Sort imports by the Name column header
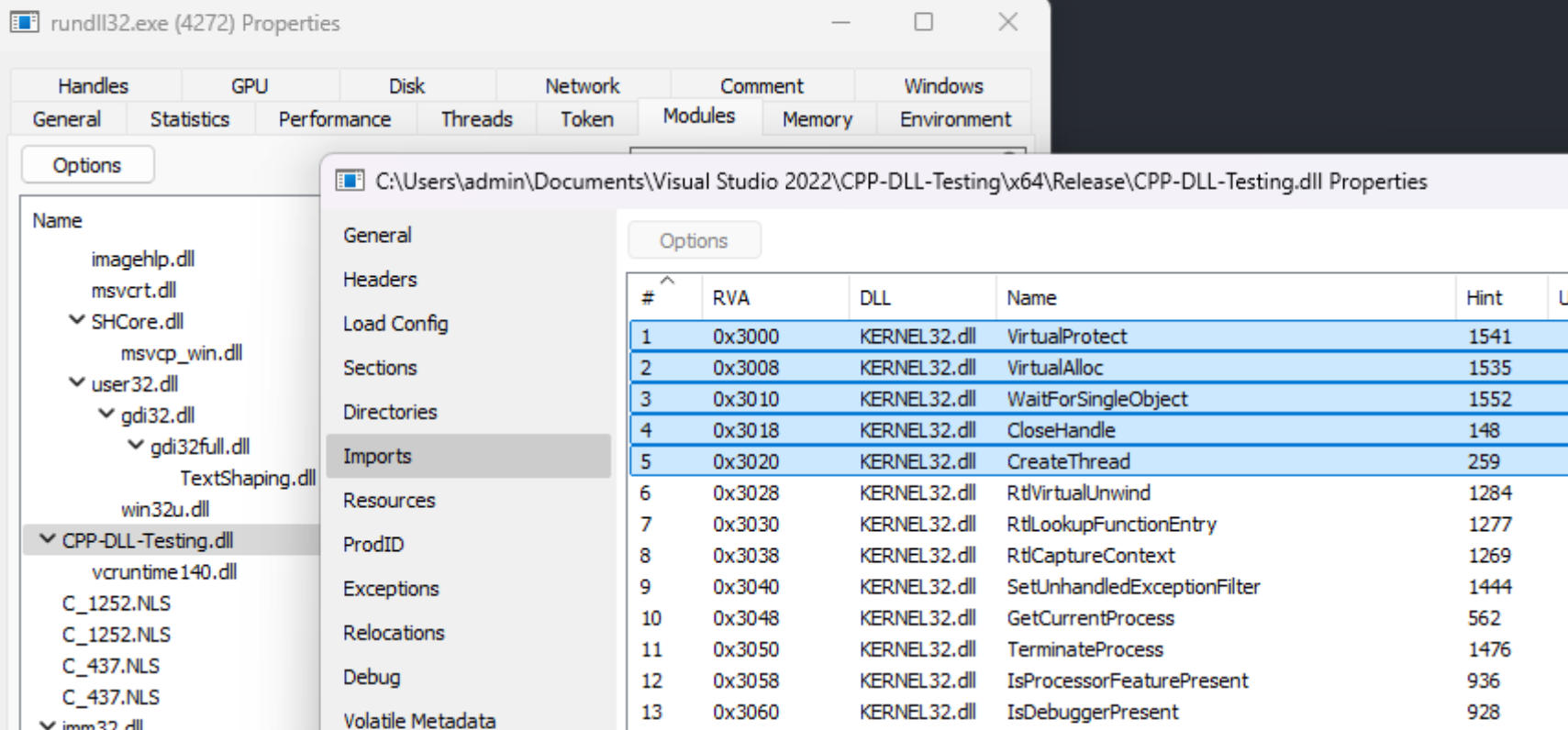This screenshot has width=1568, height=730. pyautogui.click(x=1225, y=297)
